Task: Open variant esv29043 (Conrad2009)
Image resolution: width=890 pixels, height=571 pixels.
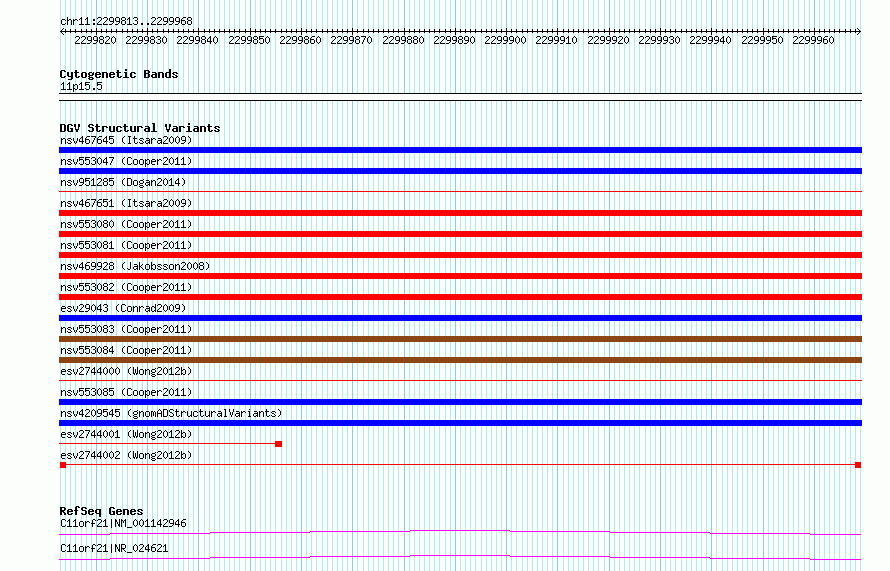Action: 123,308
